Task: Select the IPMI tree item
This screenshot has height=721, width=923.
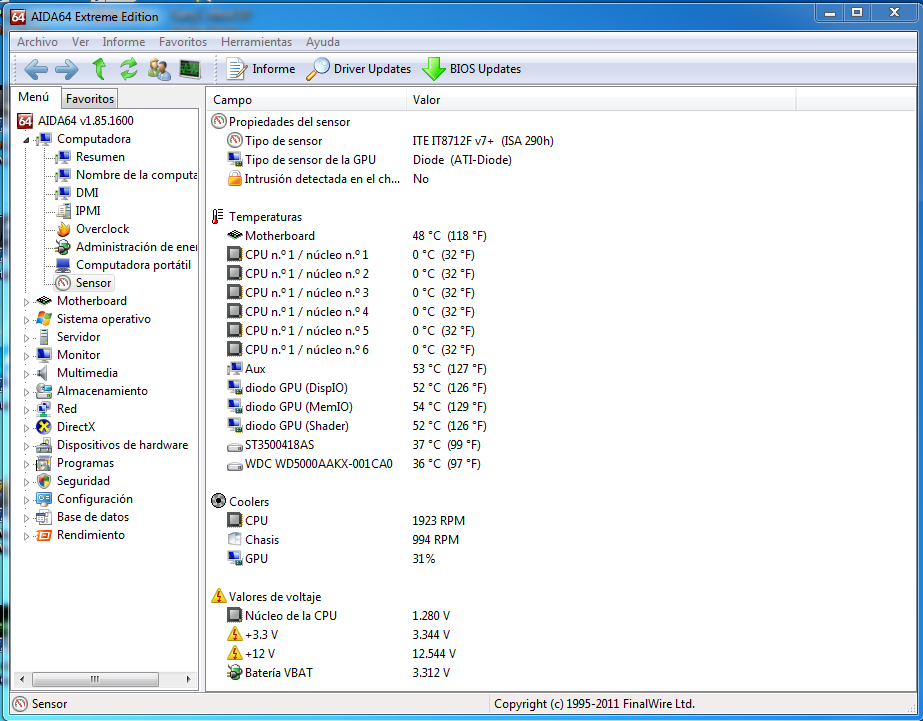Action: pos(88,211)
